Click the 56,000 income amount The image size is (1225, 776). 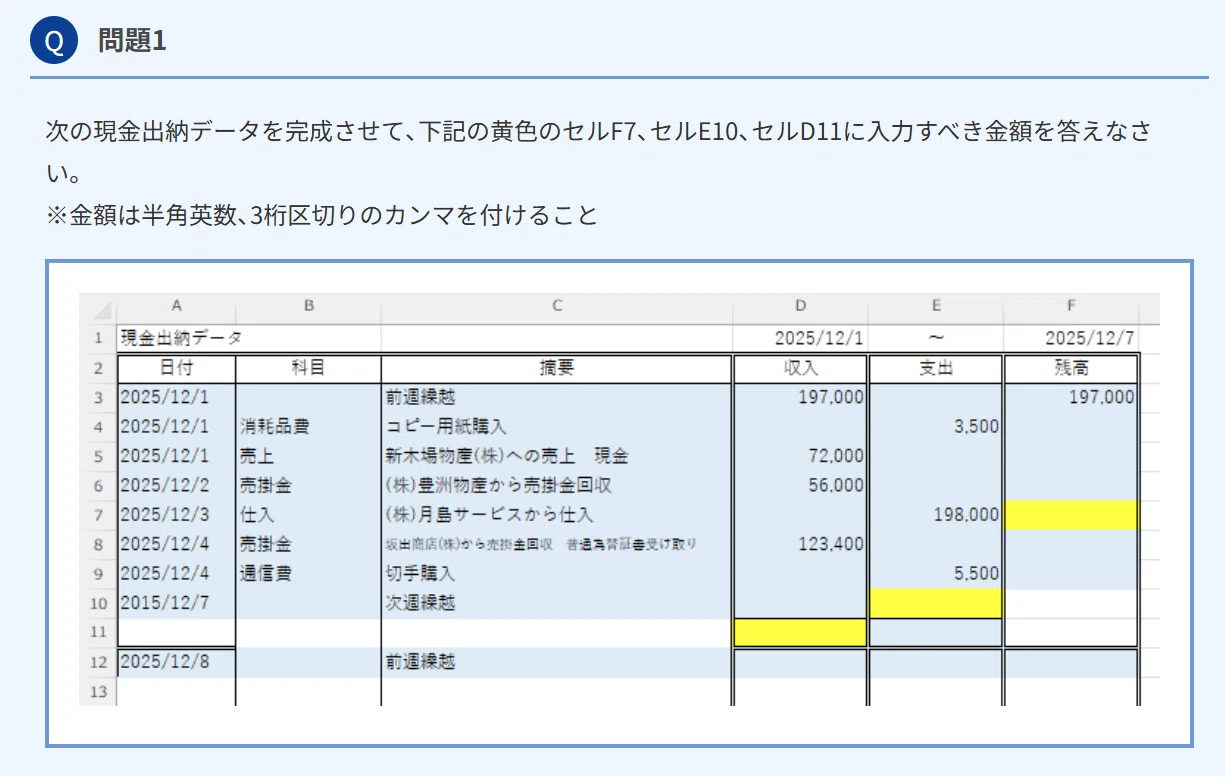pyautogui.click(x=836, y=486)
